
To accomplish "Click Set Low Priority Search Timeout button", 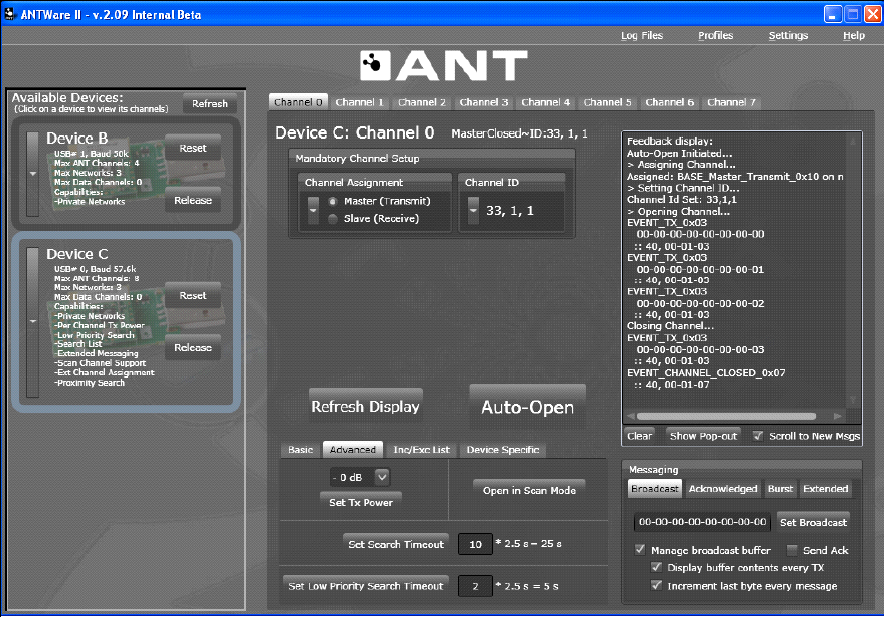I will tap(365, 586).
